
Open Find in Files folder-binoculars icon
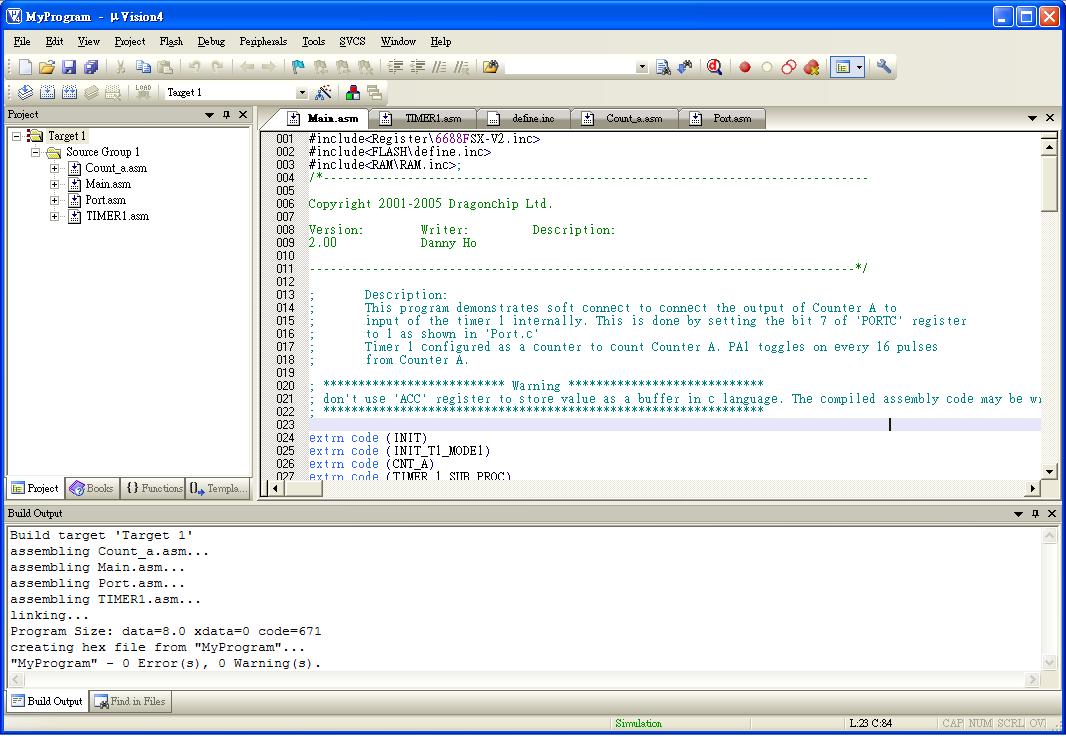pyautogui.click(x=490, y=67)
